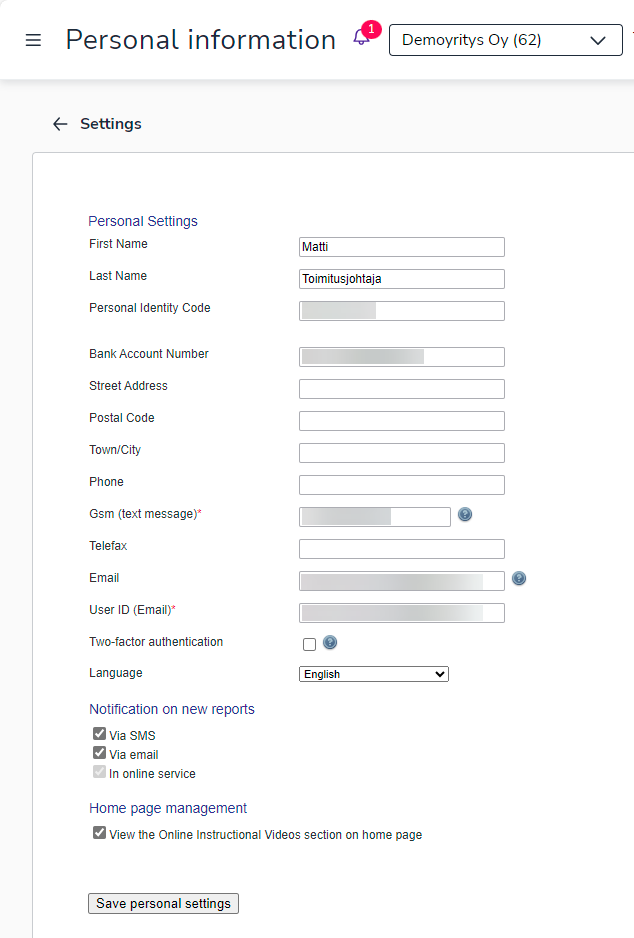Uncheck Via email notification

[x=99, y=753]
